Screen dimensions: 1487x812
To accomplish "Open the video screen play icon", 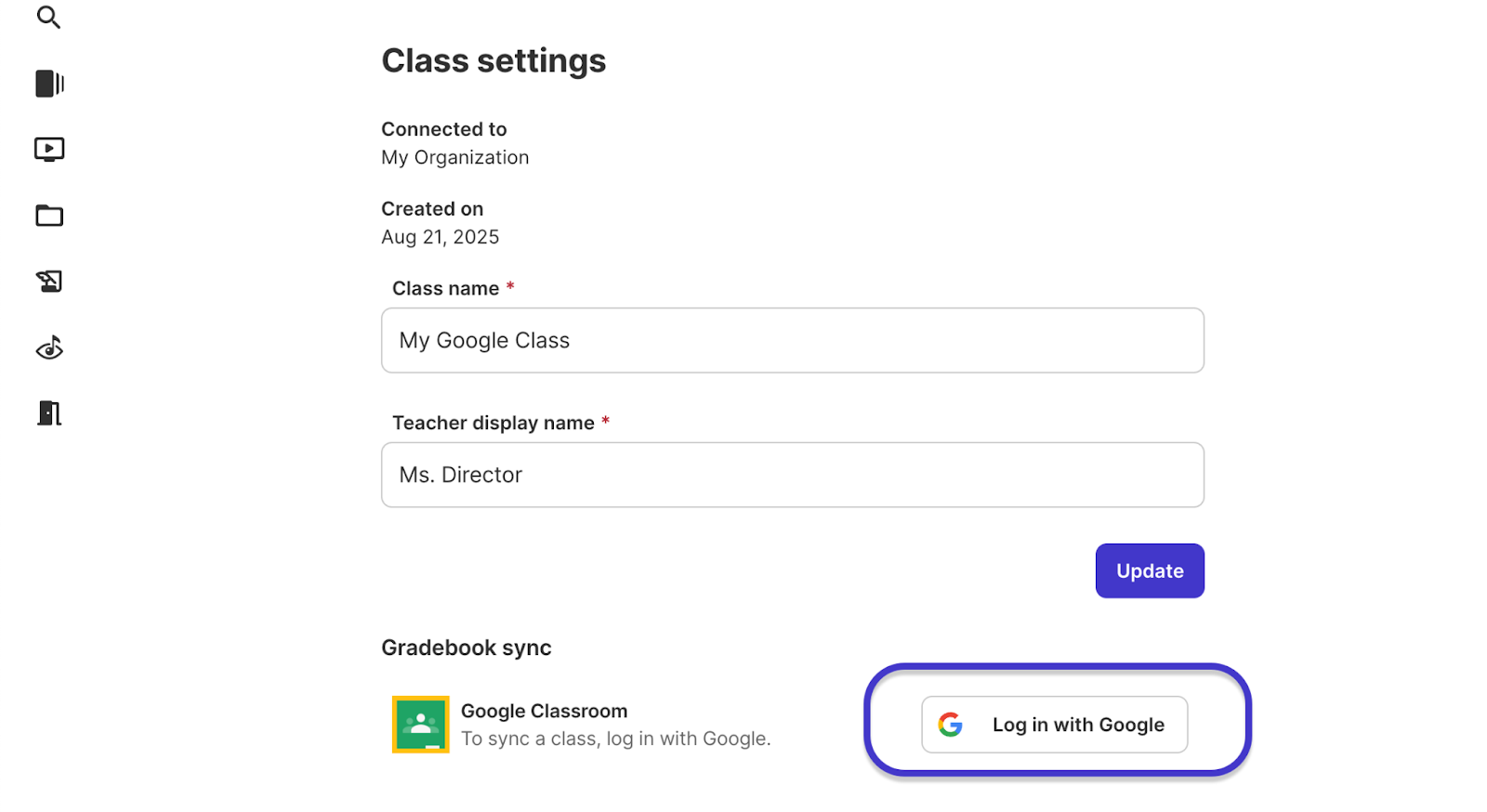I will coord(49,150).
